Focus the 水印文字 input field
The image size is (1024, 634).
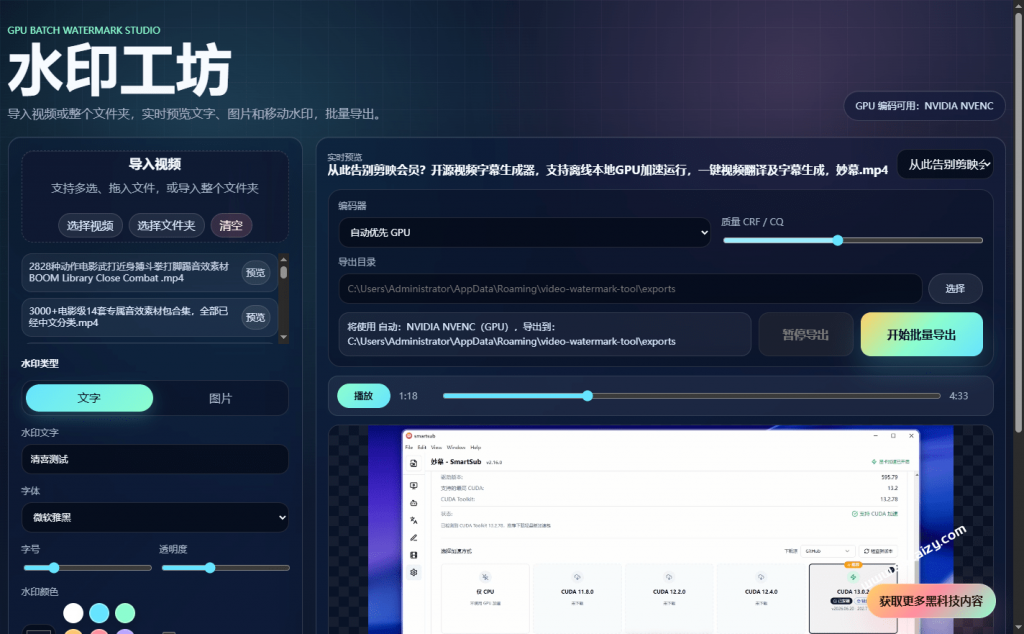click(x=155, y=459)
